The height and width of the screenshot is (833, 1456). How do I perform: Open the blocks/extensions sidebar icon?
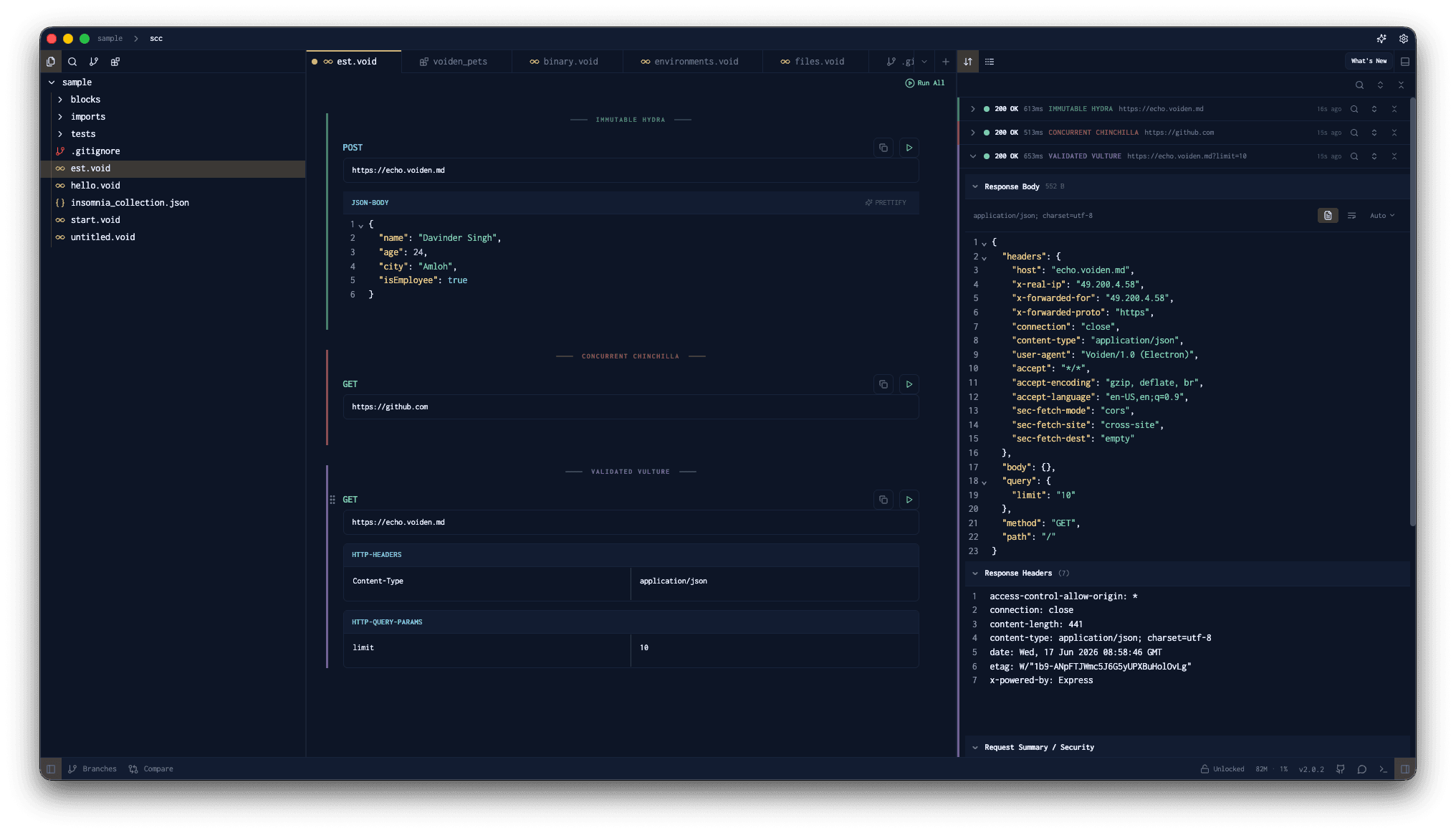tap(115, 62)
